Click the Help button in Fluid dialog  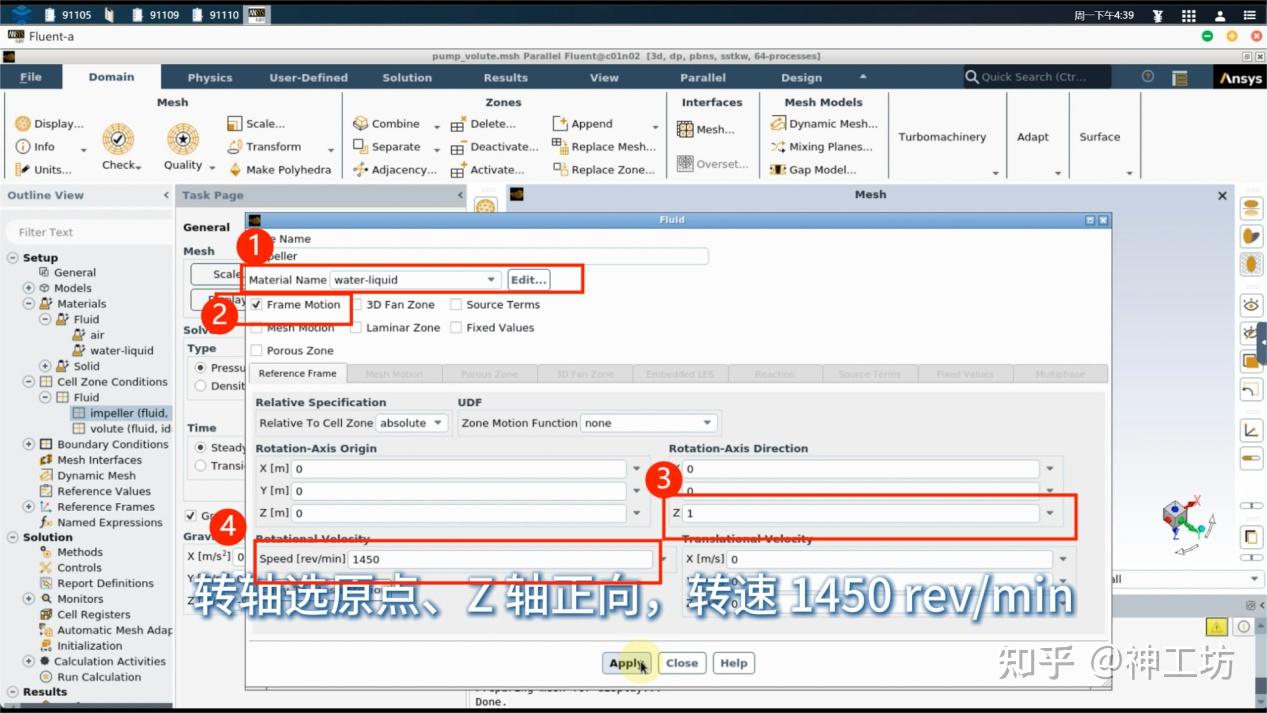point(734,663)
